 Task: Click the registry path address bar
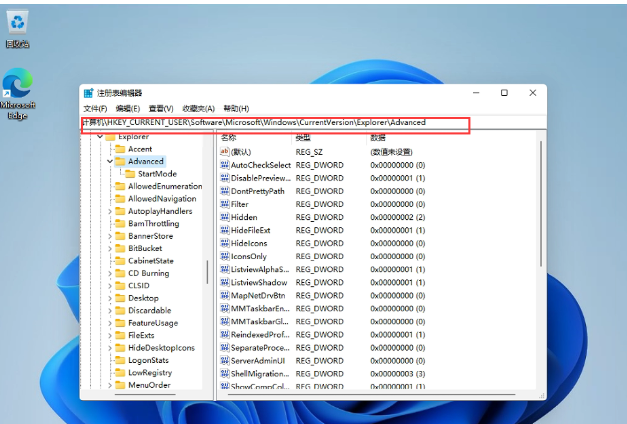(x=270, y=122)
